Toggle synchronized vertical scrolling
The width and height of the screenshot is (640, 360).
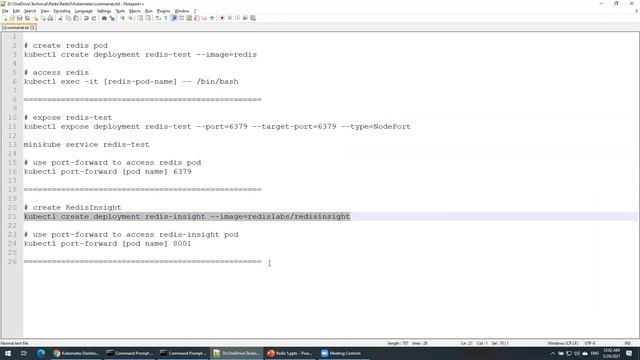click(x=140, y=18)
